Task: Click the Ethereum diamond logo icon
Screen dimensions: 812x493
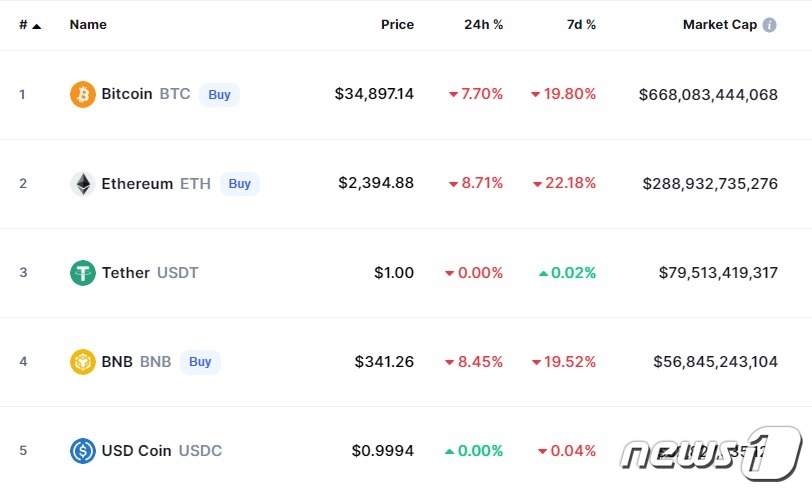Action: pos(82,183)
